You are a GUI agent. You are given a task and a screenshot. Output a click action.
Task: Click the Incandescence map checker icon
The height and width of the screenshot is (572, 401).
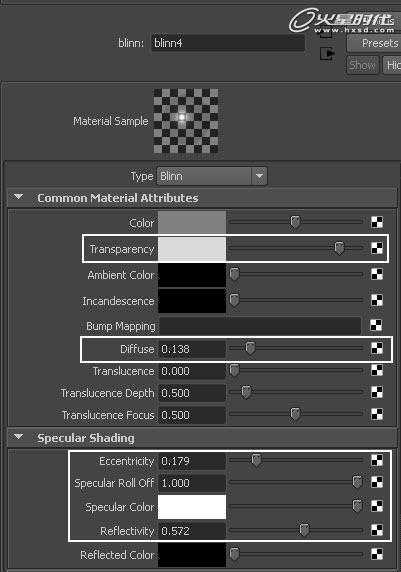click(377, 300)
